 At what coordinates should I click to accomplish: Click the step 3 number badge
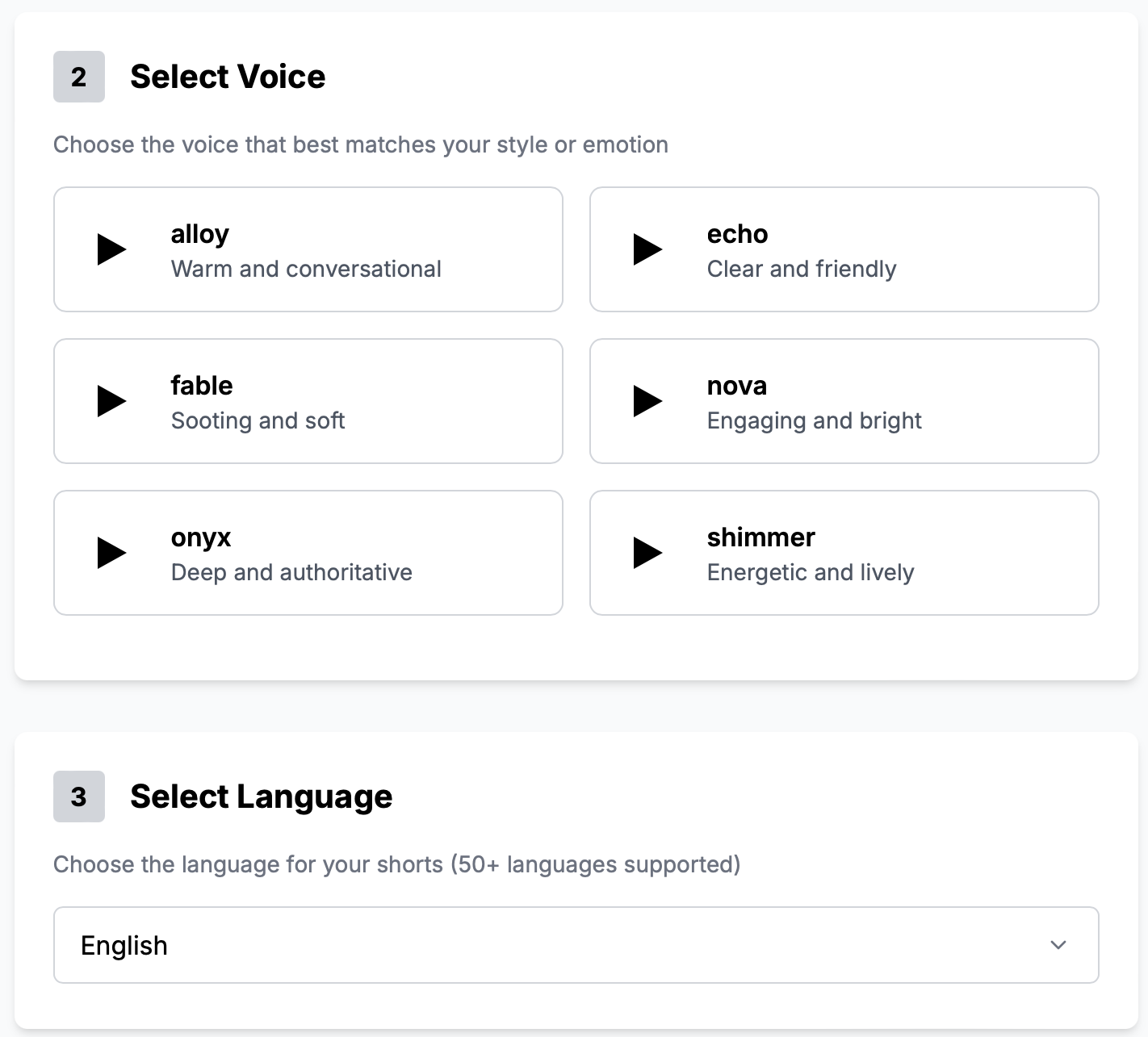pyautogui.click(x=79, y=797)
